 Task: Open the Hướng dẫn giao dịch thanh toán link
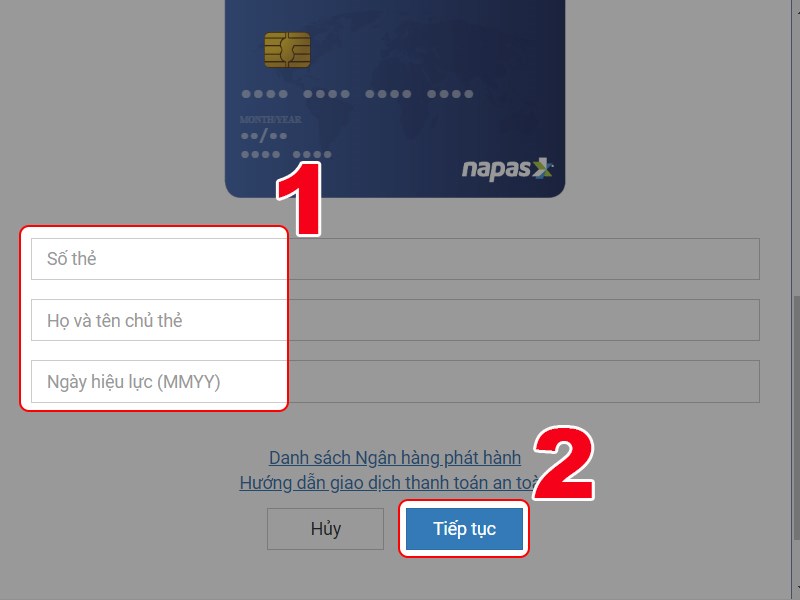point(389,483)
